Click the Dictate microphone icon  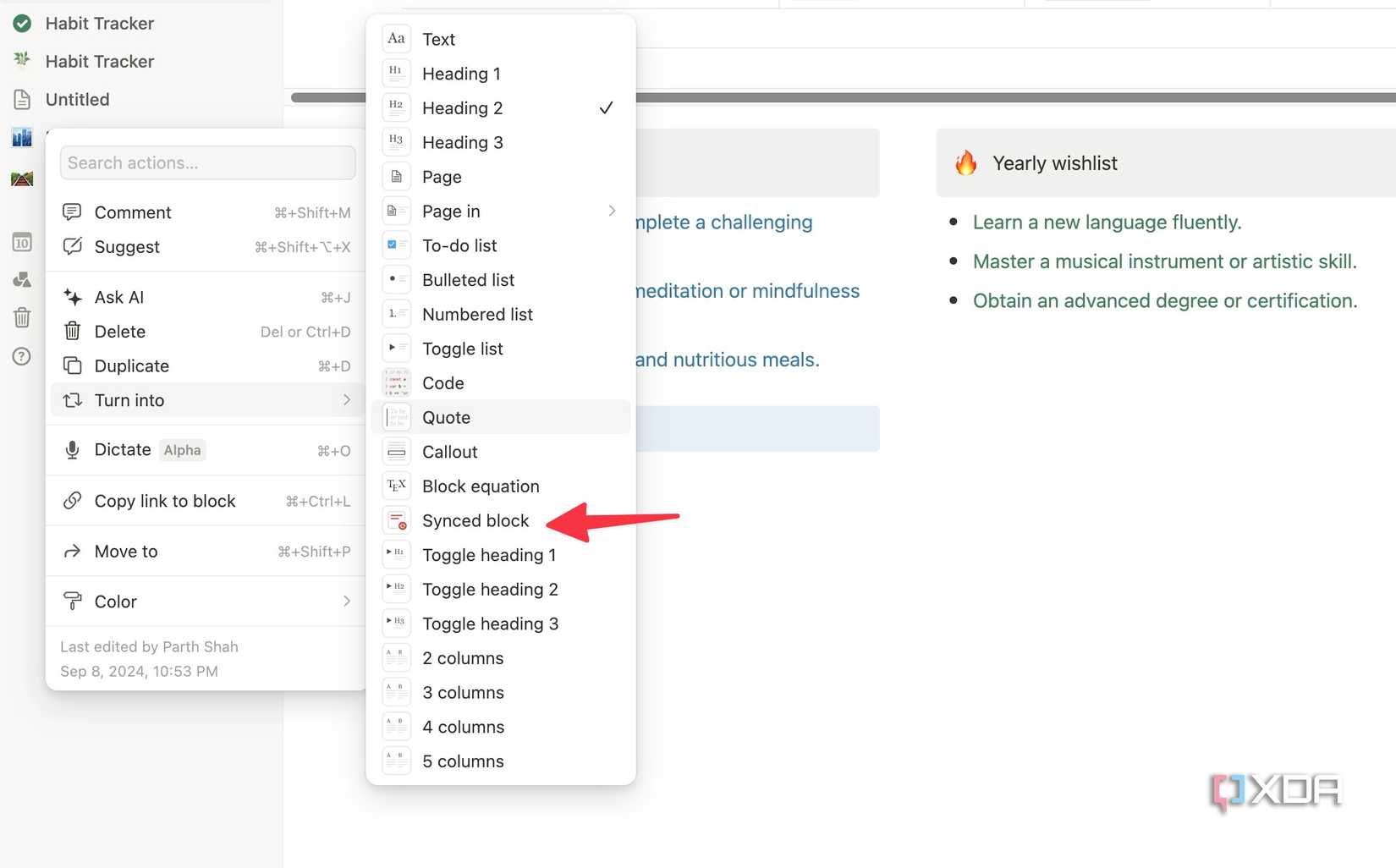[x=72, y=449]
